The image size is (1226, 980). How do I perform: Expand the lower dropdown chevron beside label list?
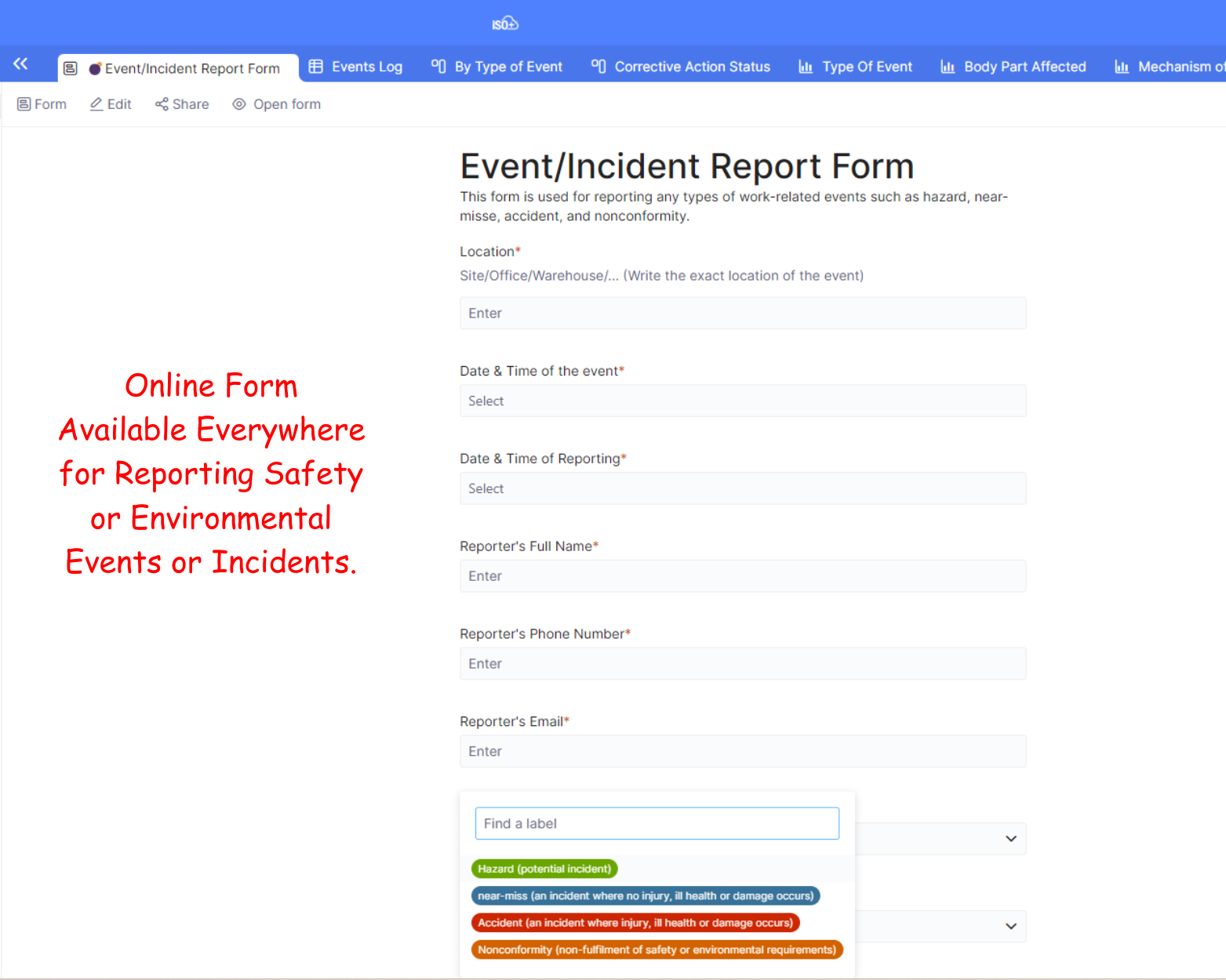(x=1010, y=927)
